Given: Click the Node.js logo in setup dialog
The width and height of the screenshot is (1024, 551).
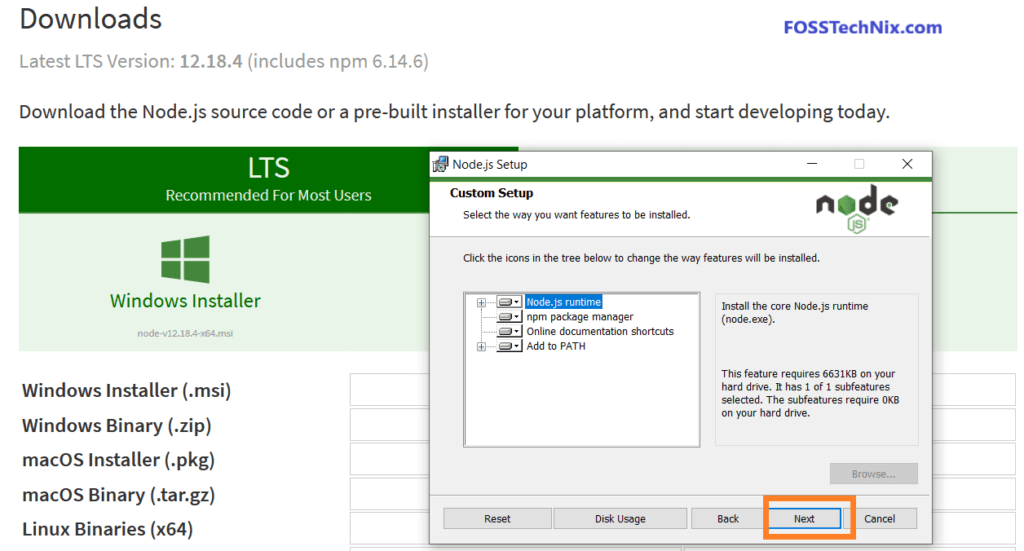Looking at the screenshot, I should (x=857, y=209).
